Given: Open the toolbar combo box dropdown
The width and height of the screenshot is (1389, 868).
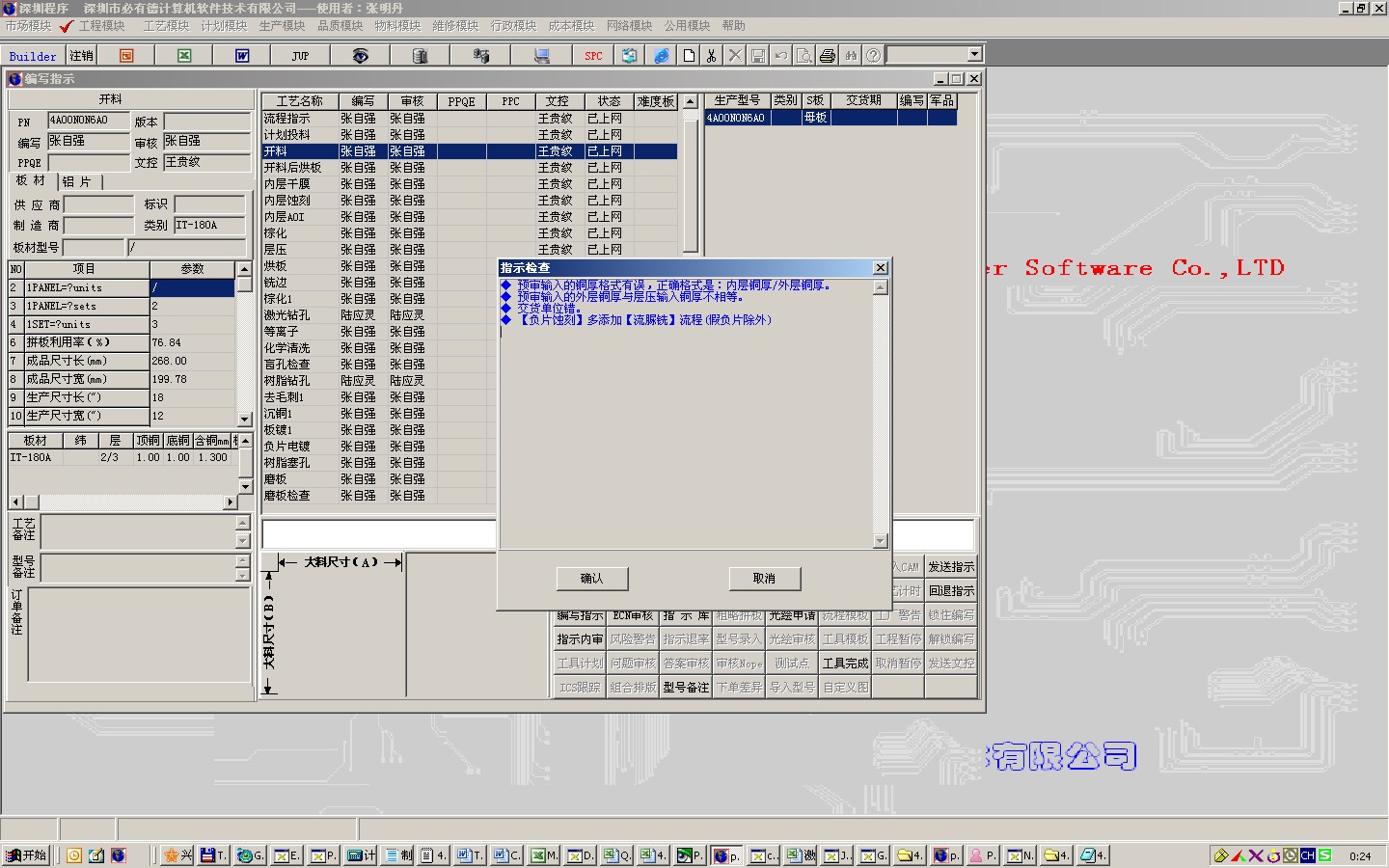Looking at the screenshot, I should [974, 55].
